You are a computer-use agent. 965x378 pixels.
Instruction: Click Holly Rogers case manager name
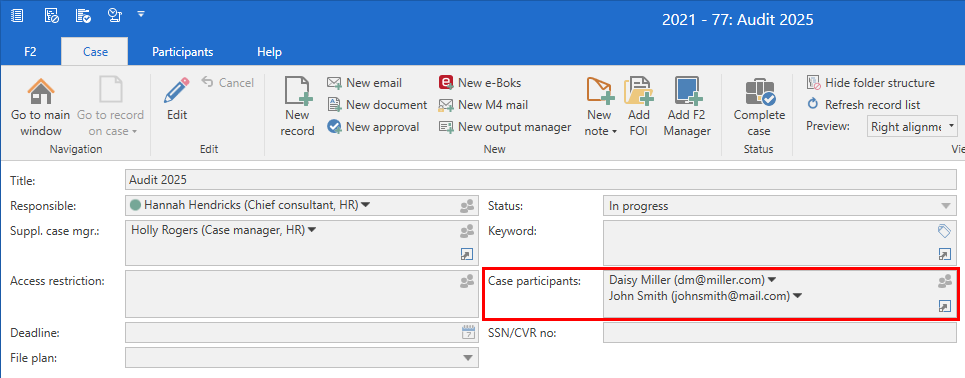(218, 230)
